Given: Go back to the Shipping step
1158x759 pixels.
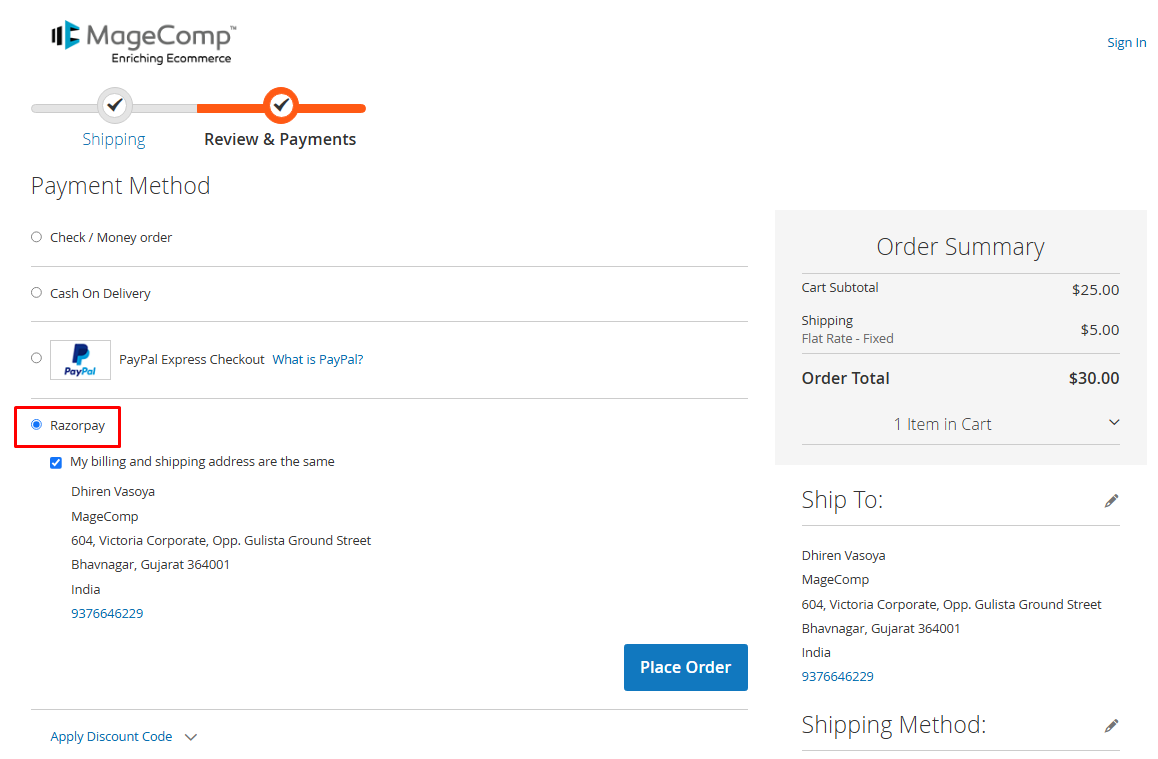Looking at the screenshot, I should tap(114, 140).
